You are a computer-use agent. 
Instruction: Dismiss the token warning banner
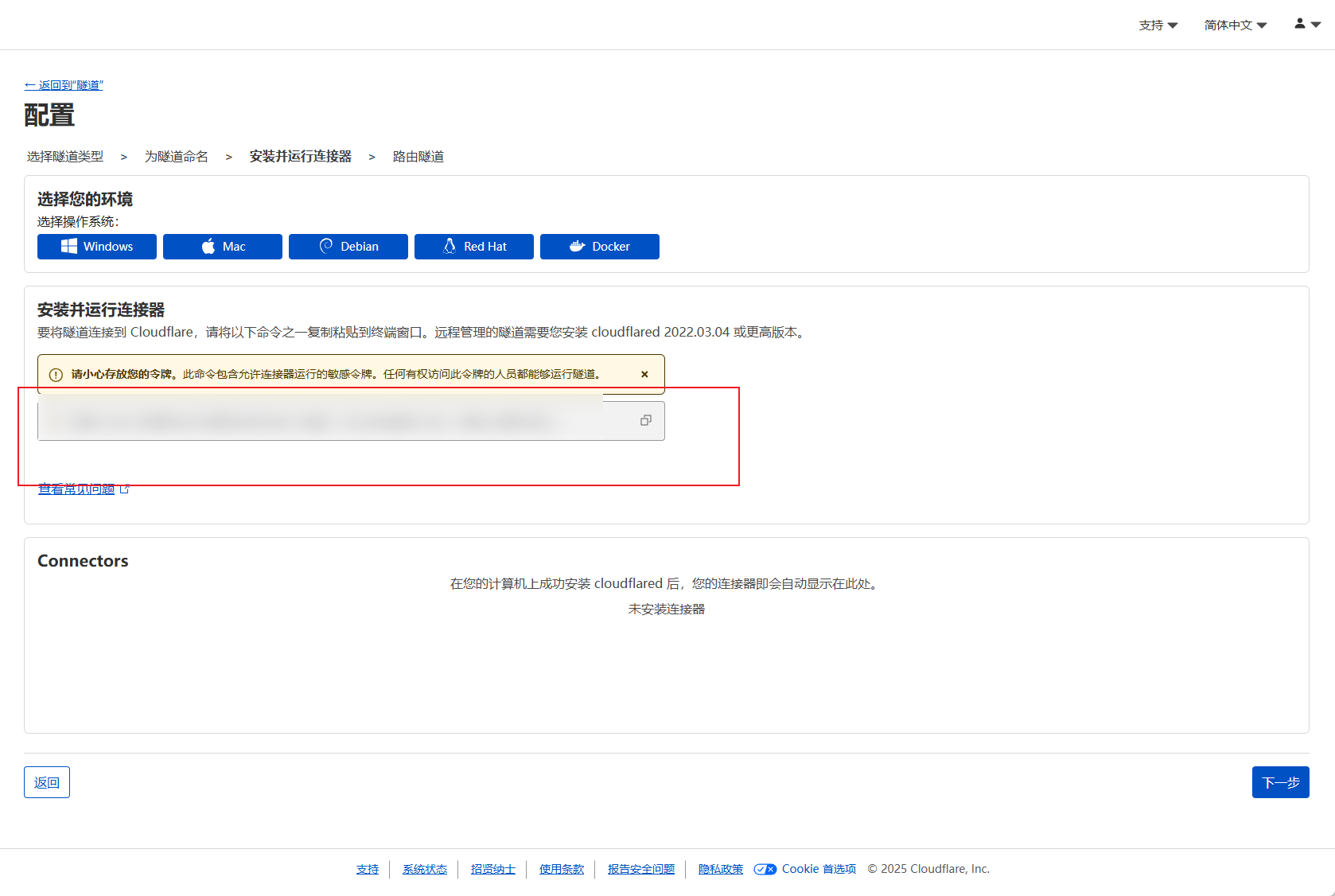click(644, 374)
